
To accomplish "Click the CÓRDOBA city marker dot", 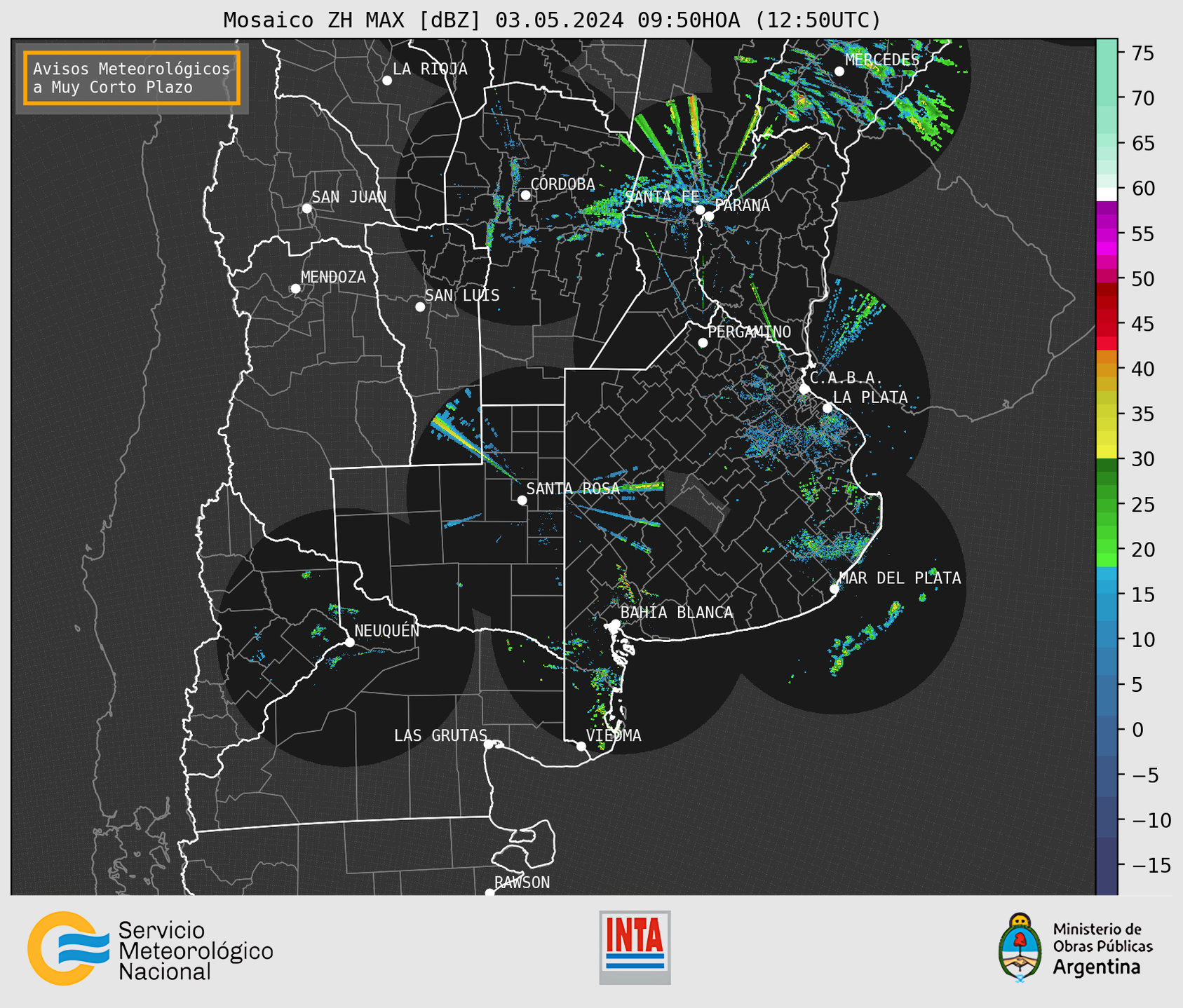I will click(525, 195).
